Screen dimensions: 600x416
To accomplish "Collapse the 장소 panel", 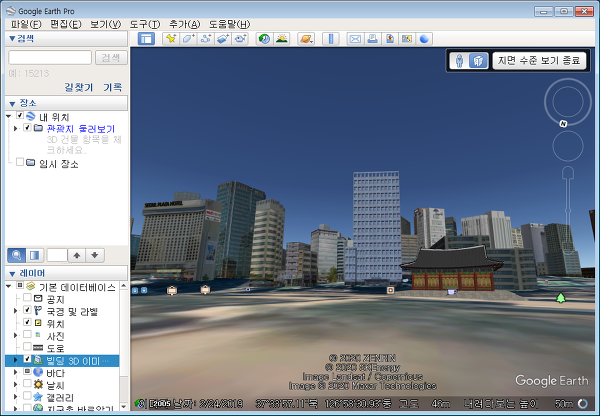I will (12, 103).
